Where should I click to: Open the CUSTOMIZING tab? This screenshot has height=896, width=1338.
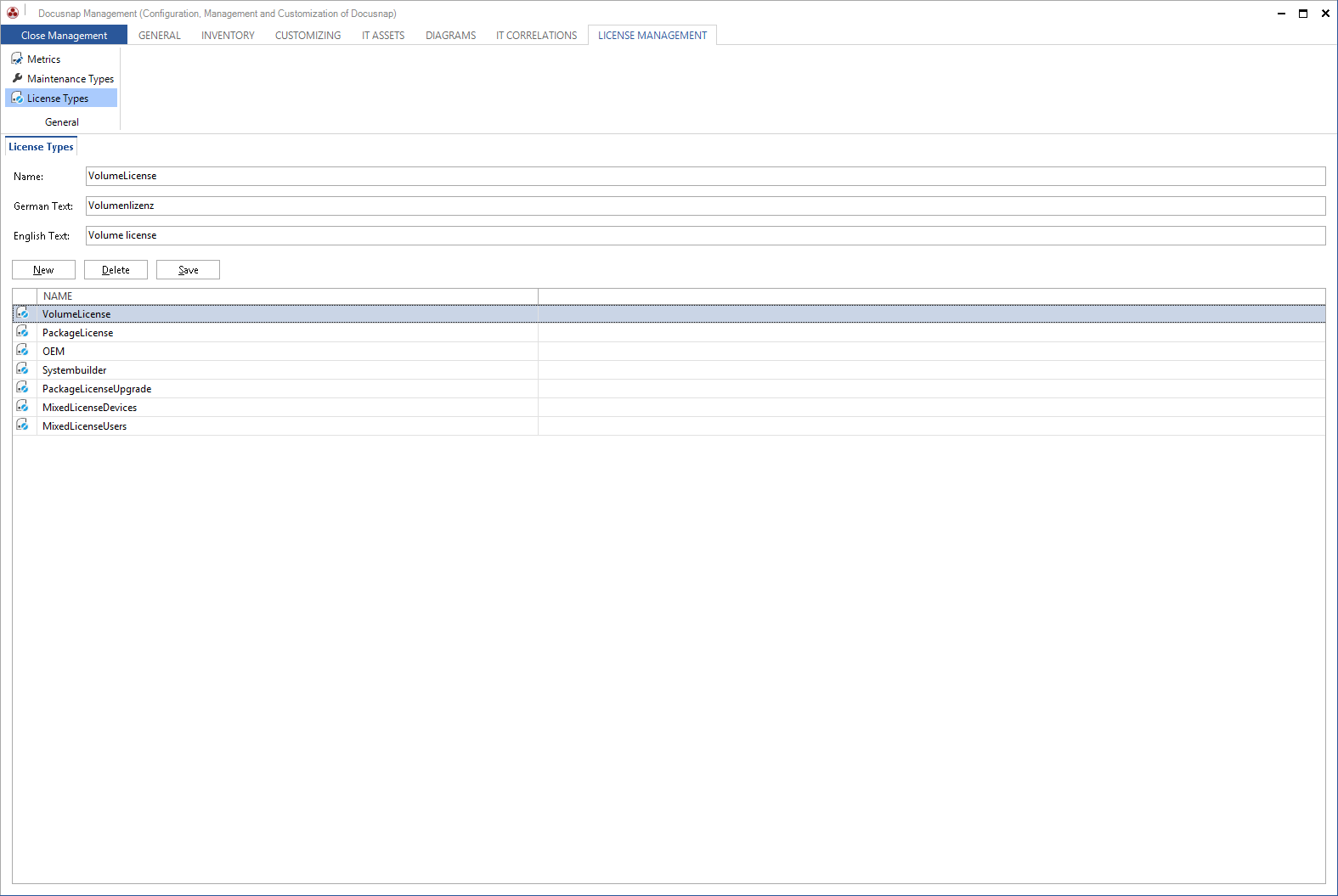(308, 35)
